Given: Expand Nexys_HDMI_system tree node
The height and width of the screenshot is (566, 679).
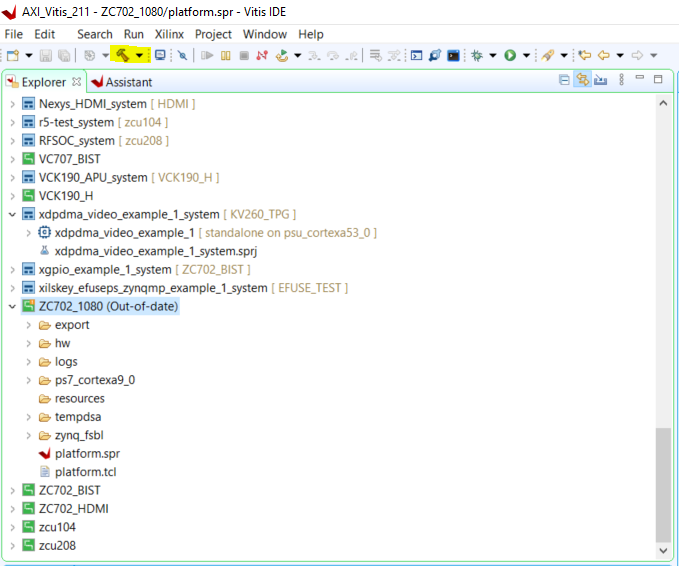Looking at the screenshot, I should [x=13, y=104].
